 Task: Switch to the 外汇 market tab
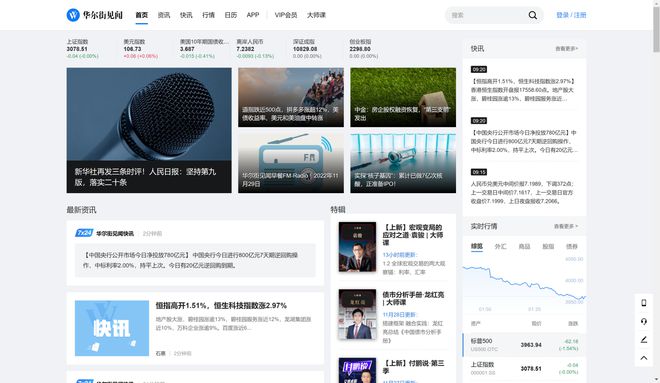[x=500, y=246]
